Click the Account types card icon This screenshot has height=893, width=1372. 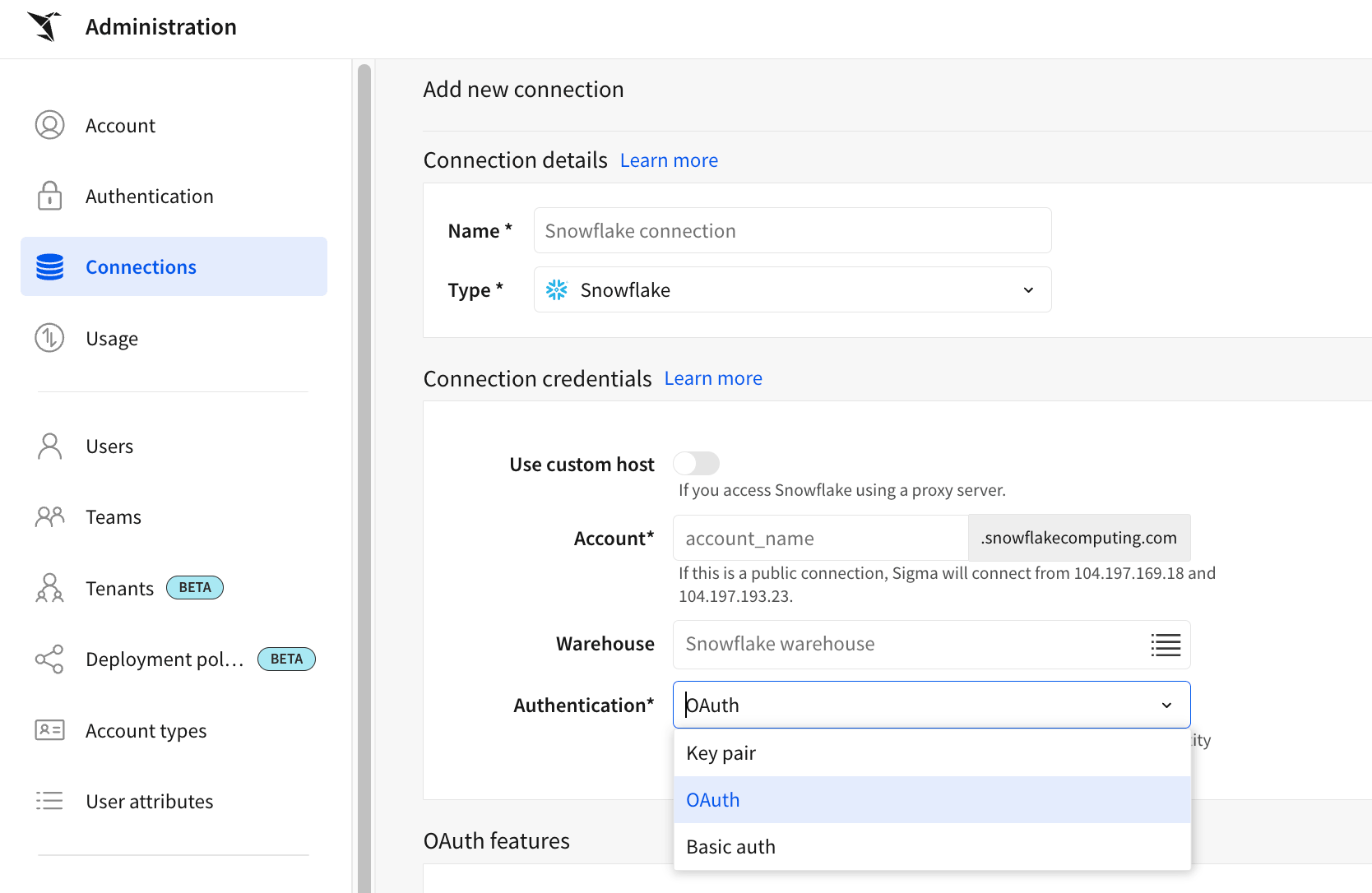49,730
